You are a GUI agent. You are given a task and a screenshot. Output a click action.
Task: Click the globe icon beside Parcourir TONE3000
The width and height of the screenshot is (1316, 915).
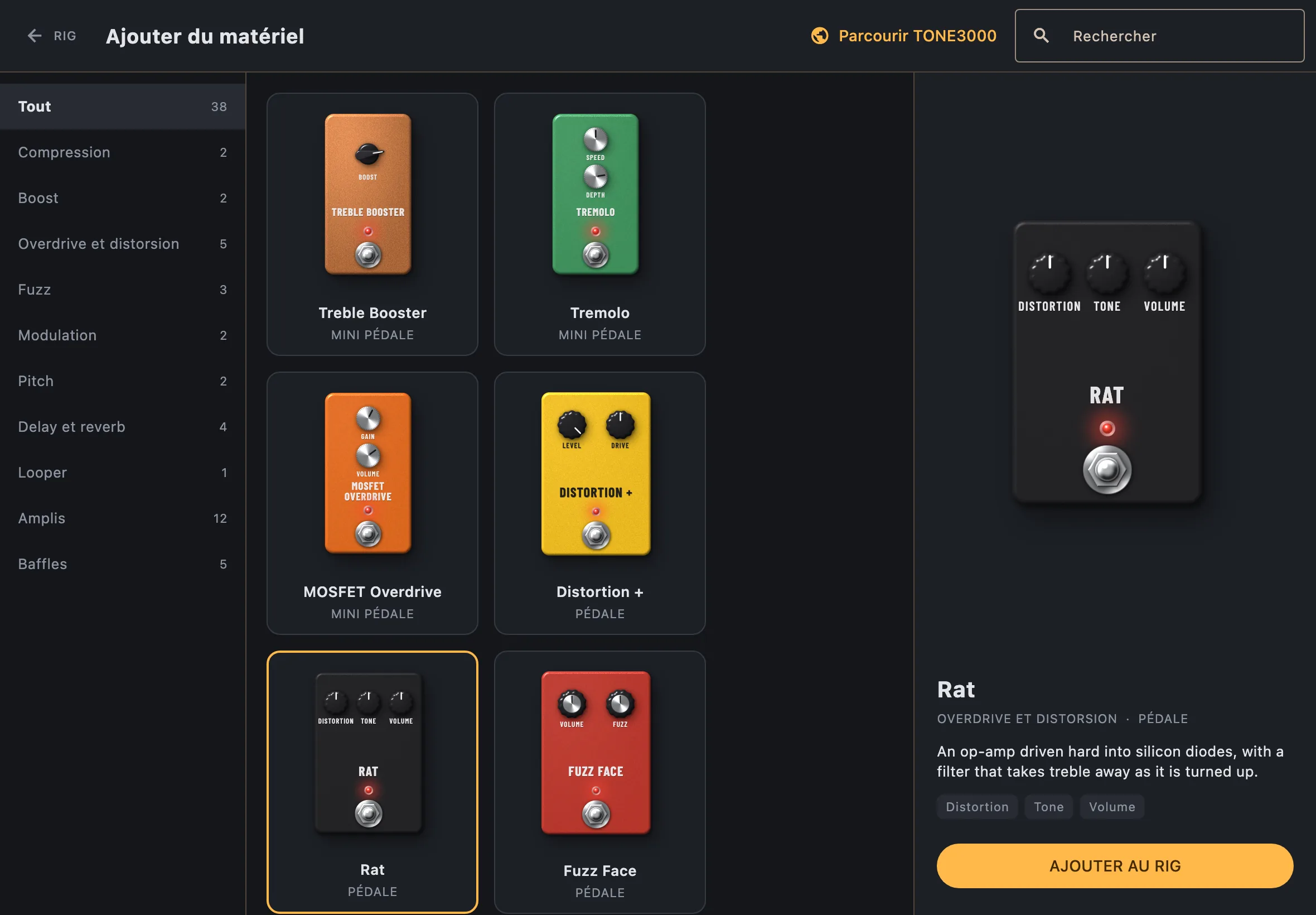click(819, 36)
